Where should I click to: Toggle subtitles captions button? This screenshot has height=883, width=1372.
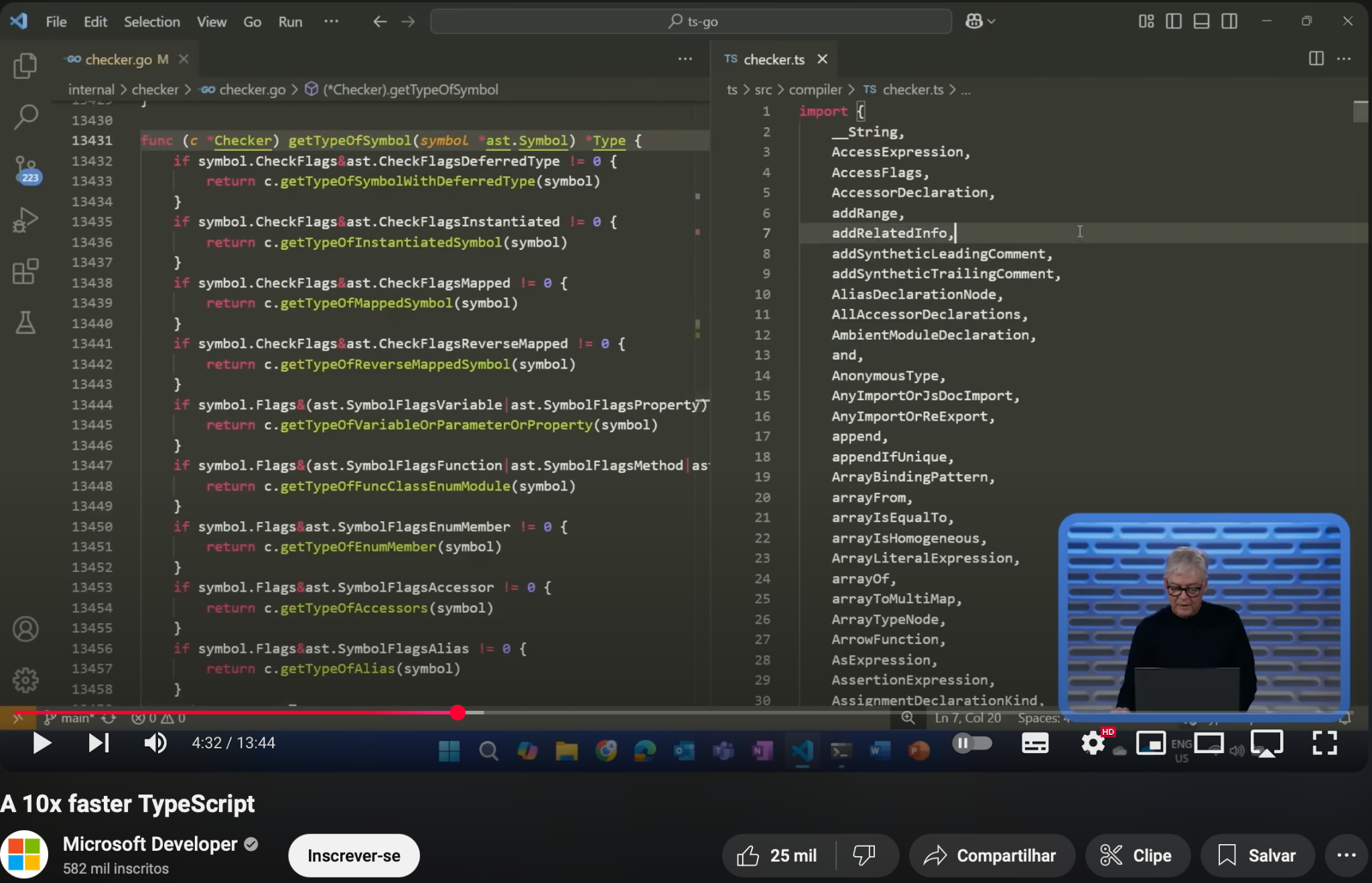(1034, 743)
